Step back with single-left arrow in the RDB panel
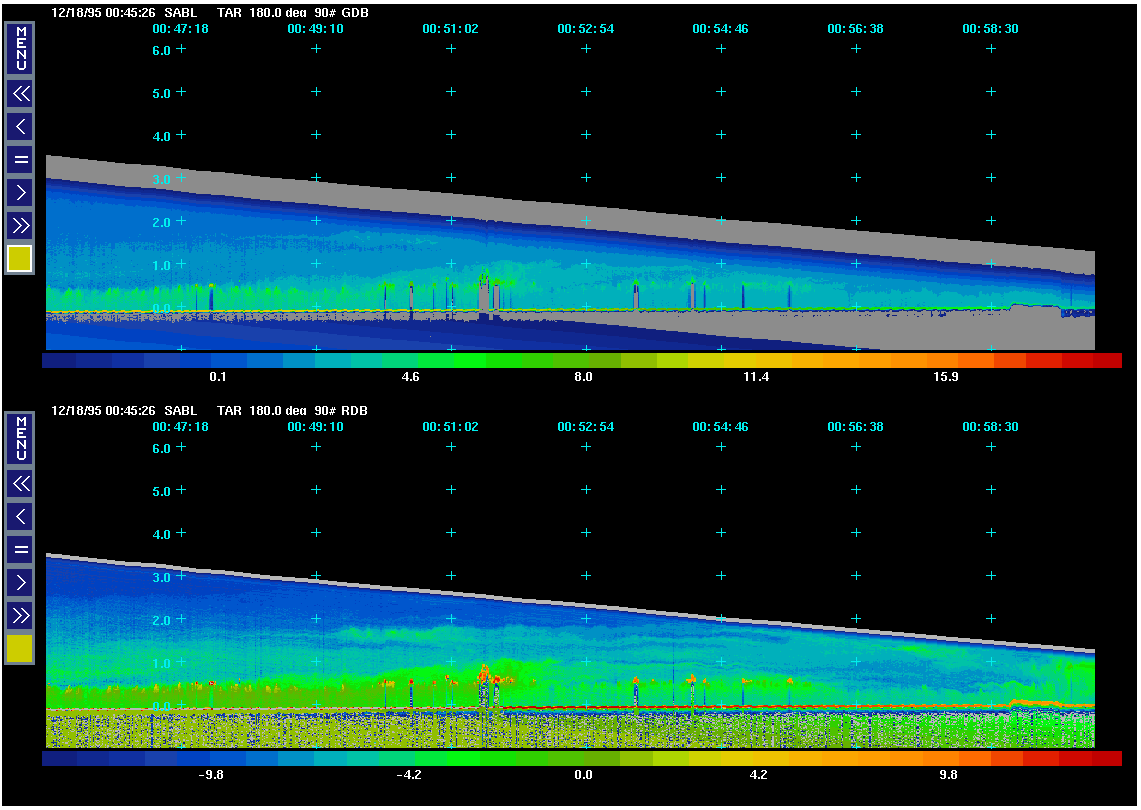Viewport: 1141px width, 810px height. 20,517
